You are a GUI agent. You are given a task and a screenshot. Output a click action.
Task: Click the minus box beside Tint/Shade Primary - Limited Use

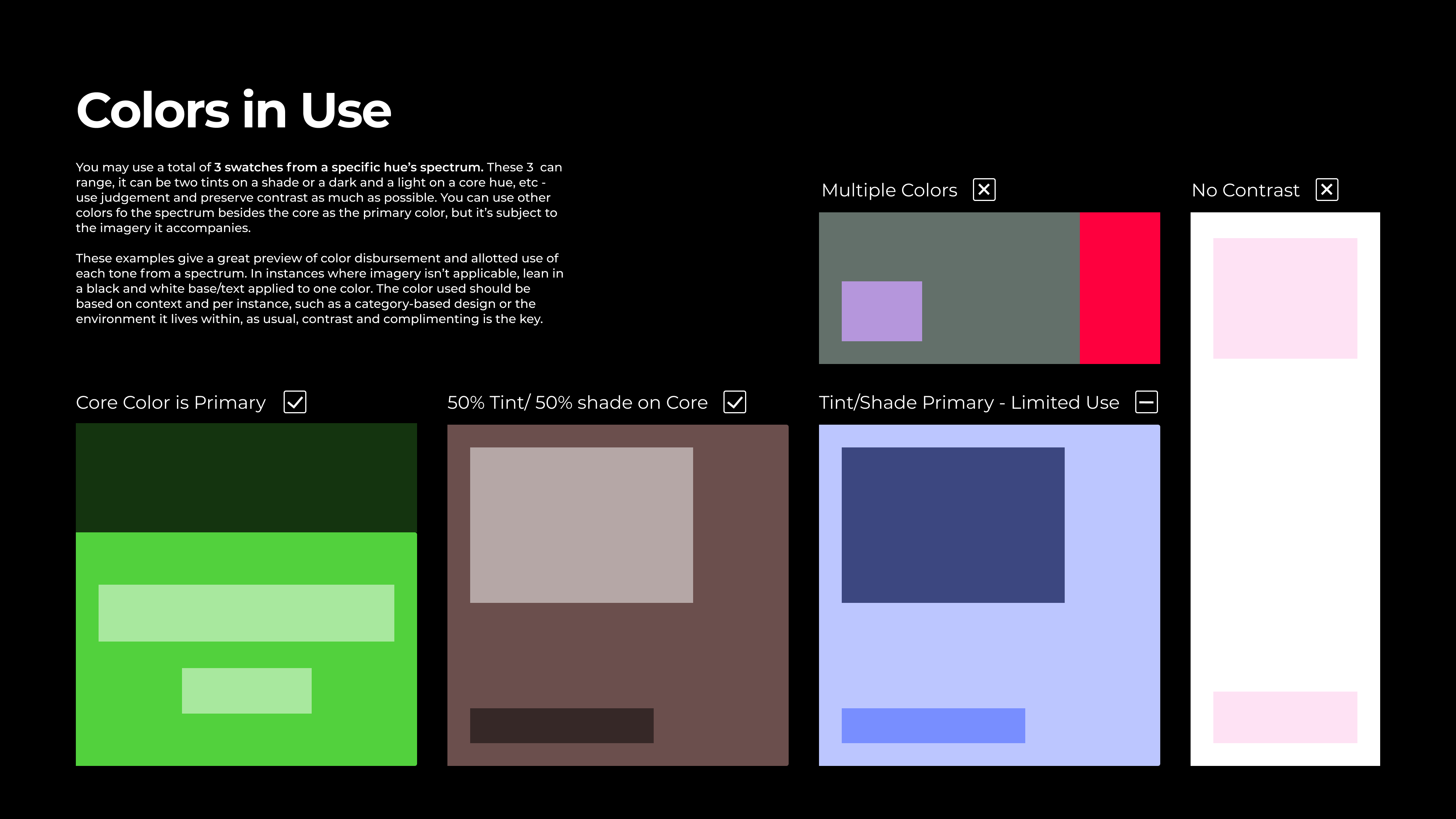[1147, 402]
